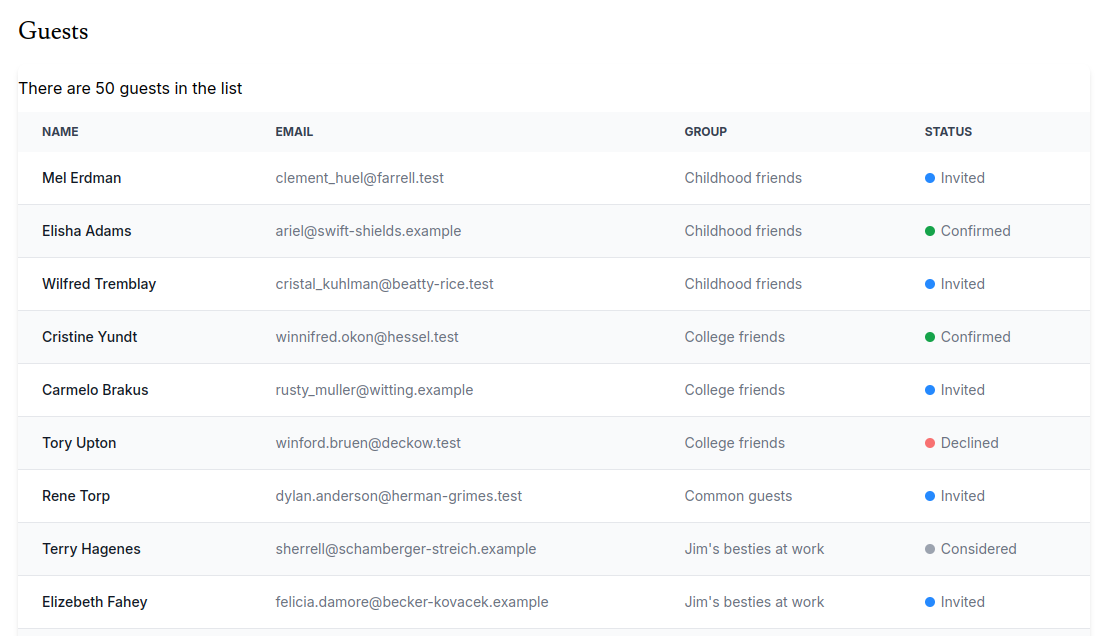Screen dimensions: 1108x636
Task: Click the 50 guests count text
Action: pos(130,88)
